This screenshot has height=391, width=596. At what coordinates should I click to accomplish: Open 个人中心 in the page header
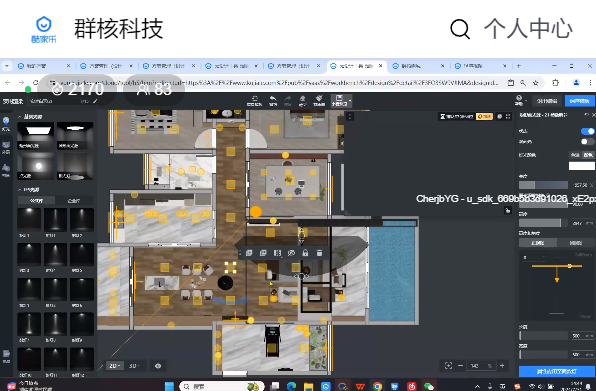(528, 29)
